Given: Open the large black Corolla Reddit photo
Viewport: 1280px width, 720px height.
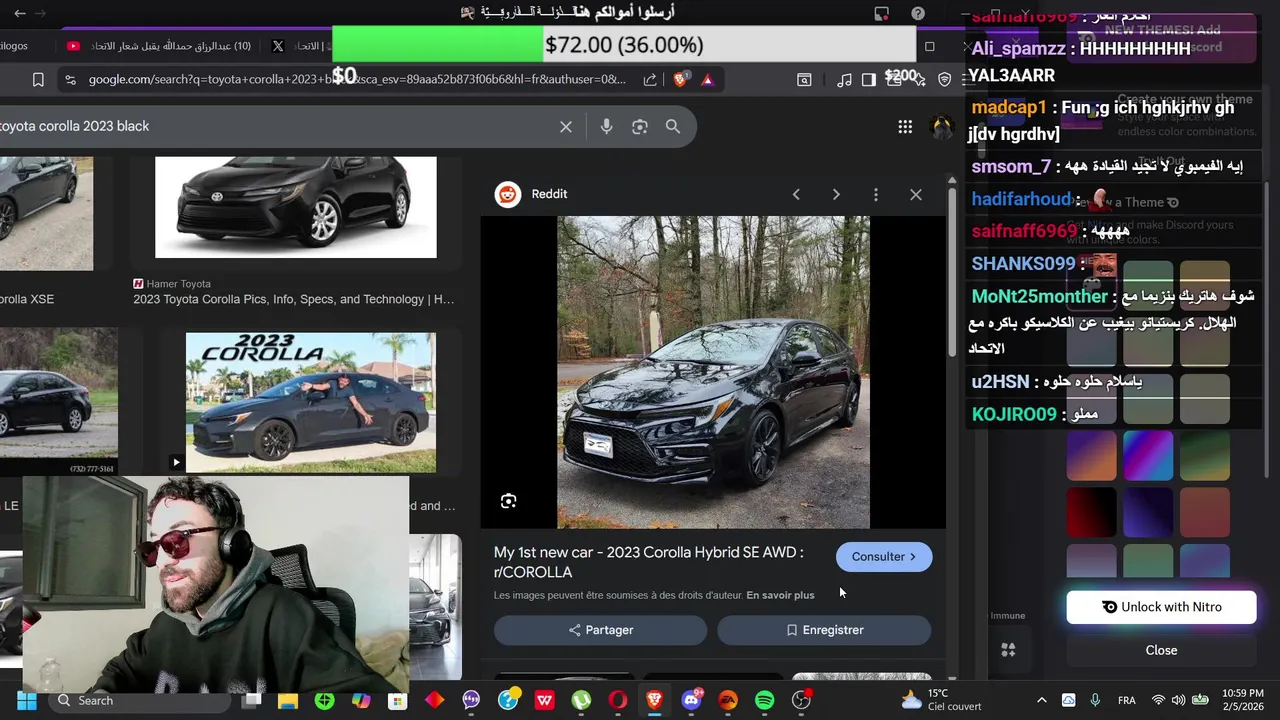Looking at the screenshot, I should 713,372.
